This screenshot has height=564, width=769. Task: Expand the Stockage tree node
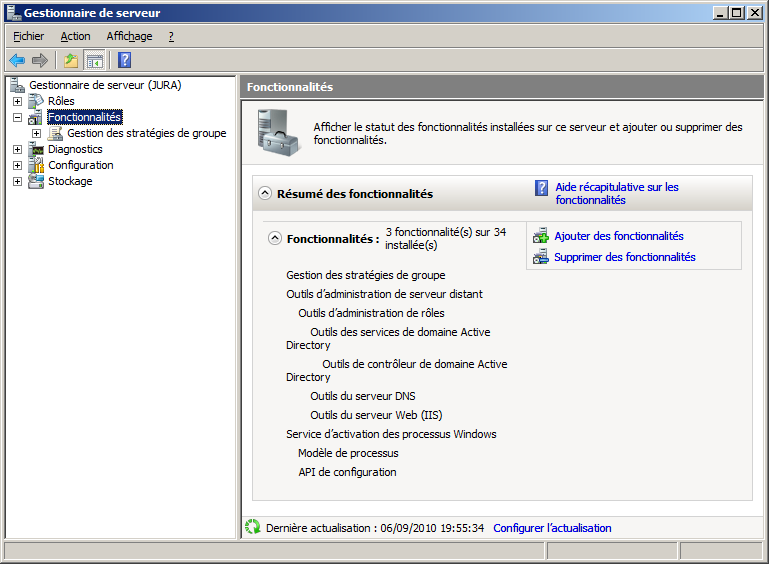click(17, 181)
